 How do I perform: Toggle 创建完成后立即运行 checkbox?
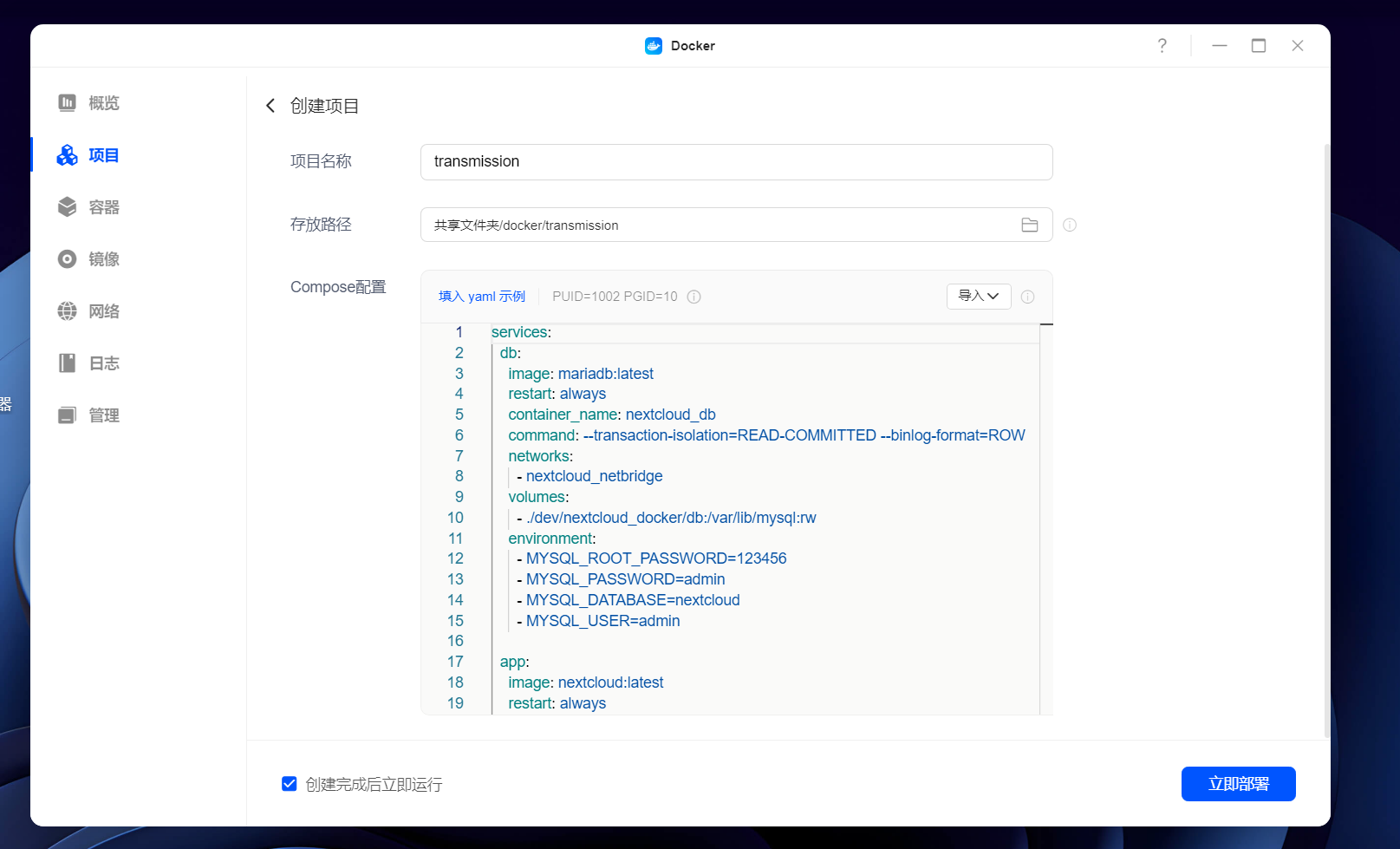[x=290, y=784]
